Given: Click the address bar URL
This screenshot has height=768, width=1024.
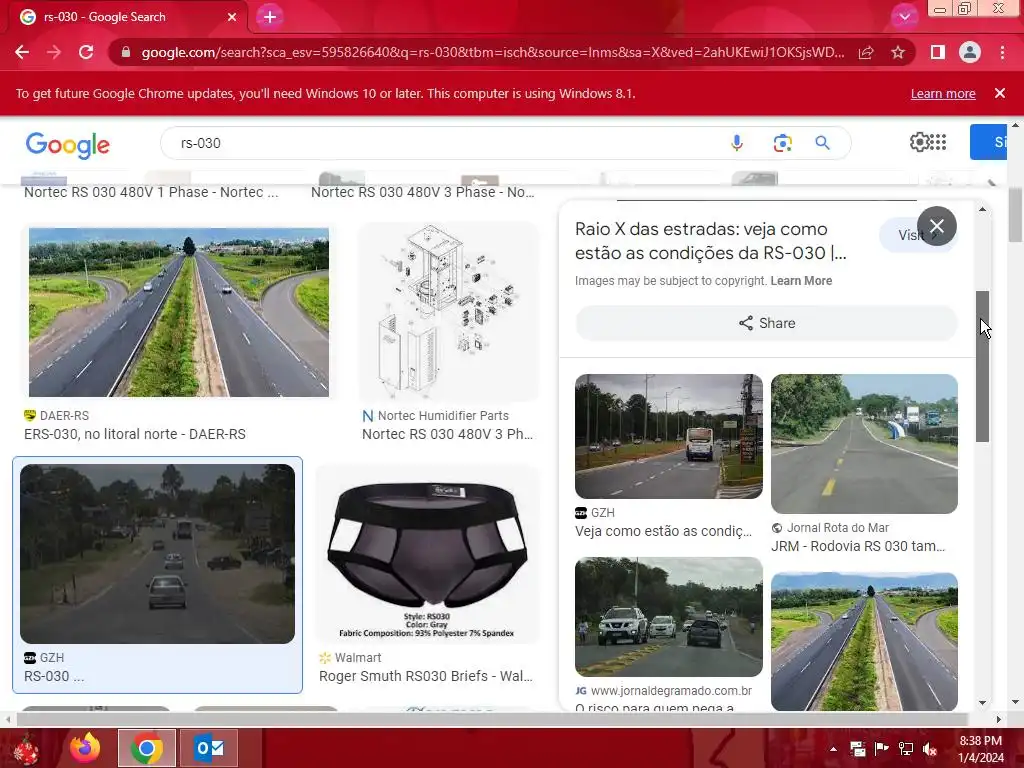Looking at the screenshot, I should pyautogui.click(x=492, y=52).
